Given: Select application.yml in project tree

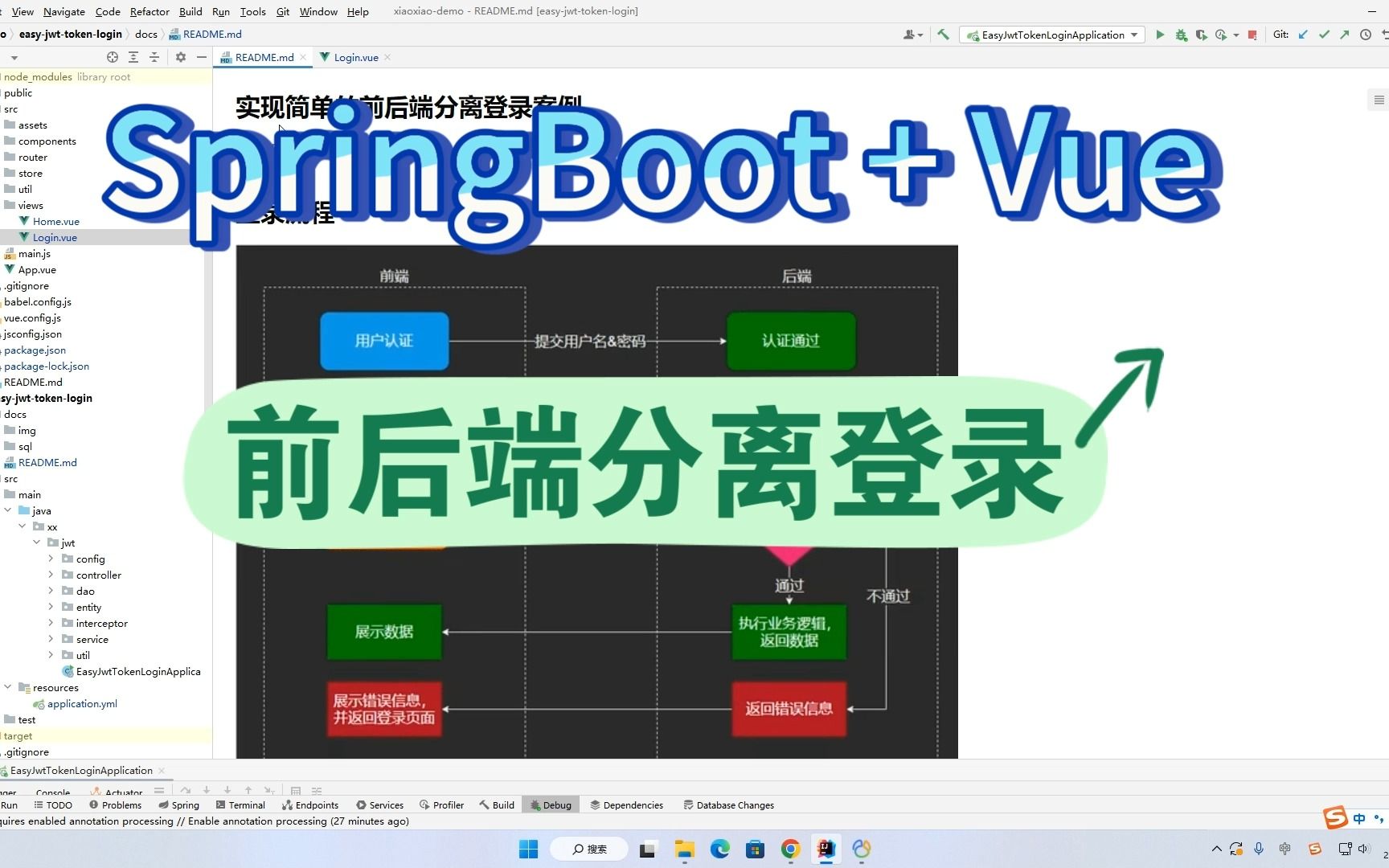Looking at the screenshot, I should tap(82, 703).
